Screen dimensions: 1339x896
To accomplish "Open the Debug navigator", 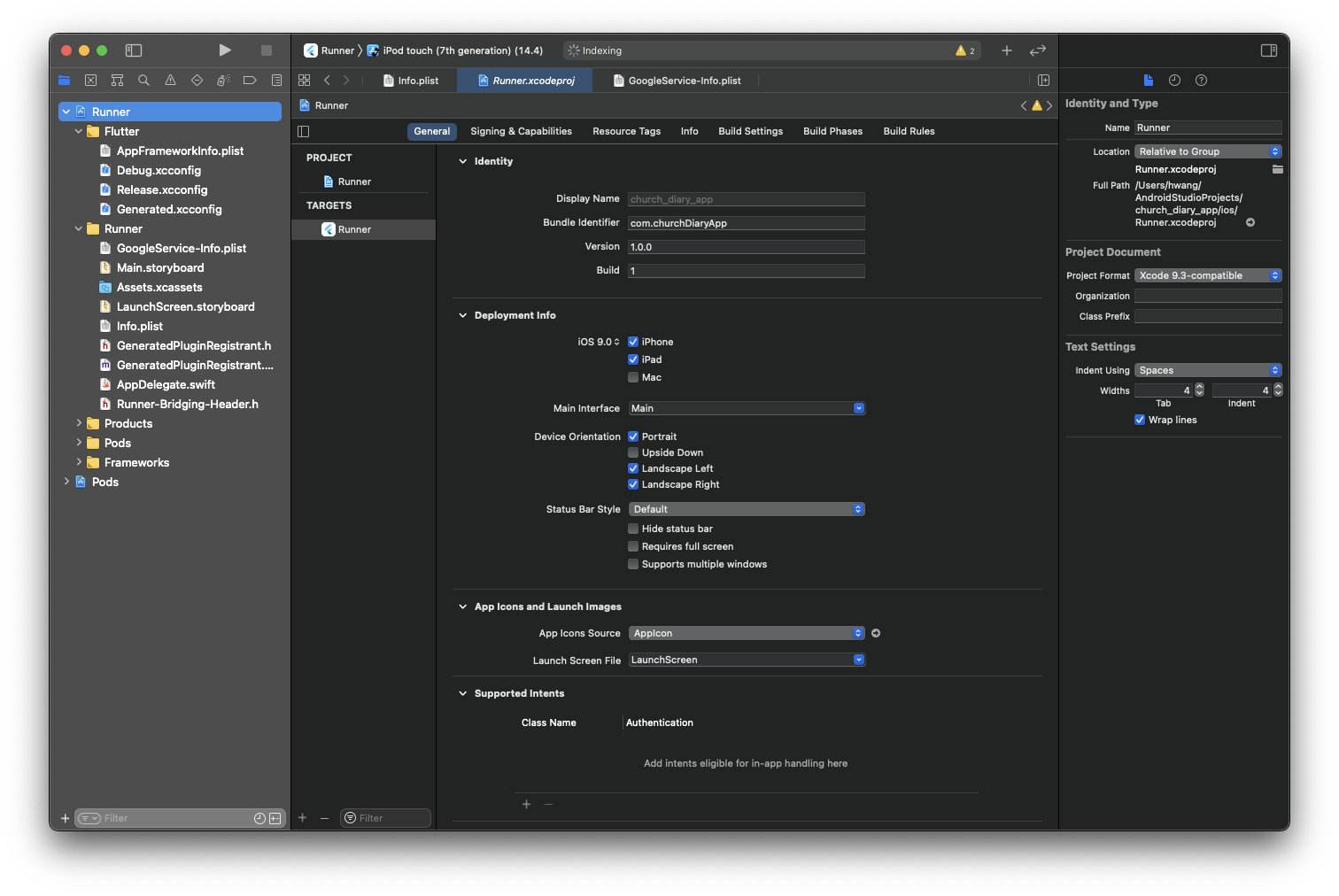I will tap(223, 81).
